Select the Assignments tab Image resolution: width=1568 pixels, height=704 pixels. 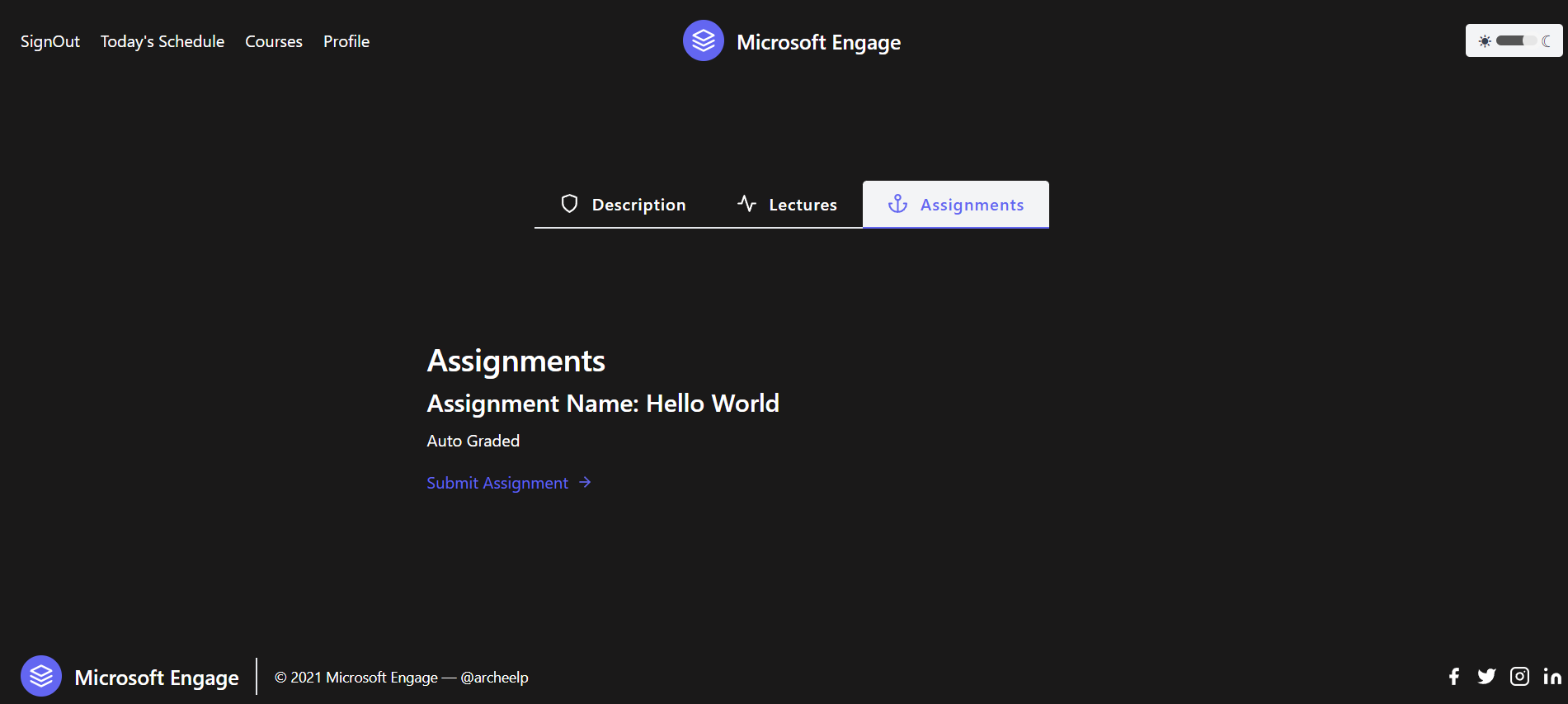click(x=956, y=204)
